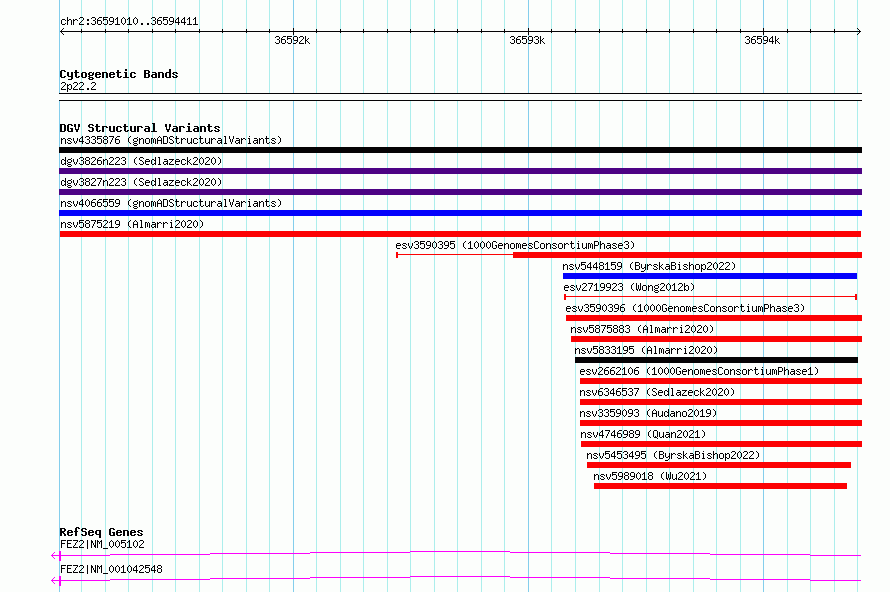Click the esv2662106 red variant bar

[720, 381]
